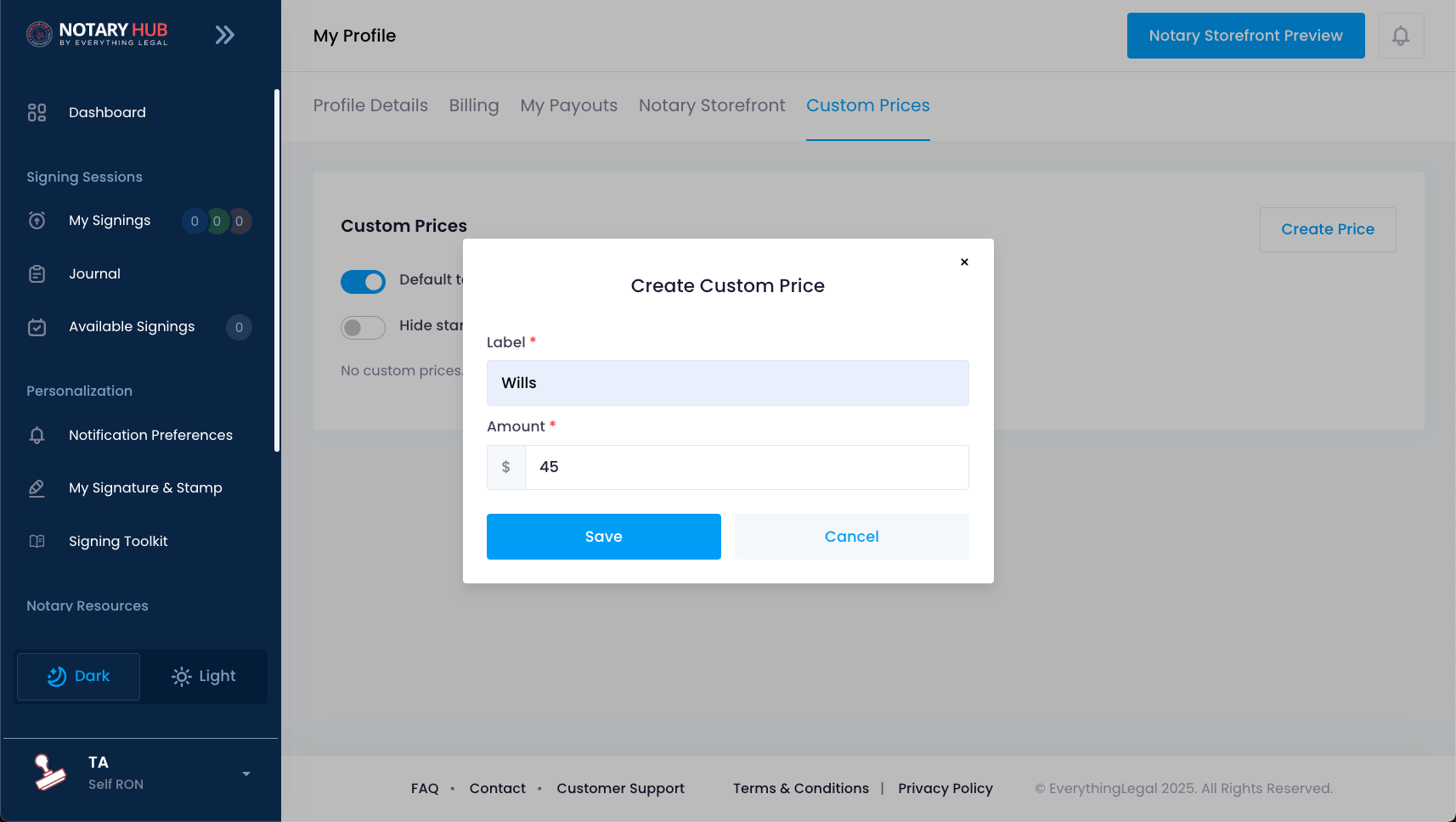The width and height of the screenshot is (1456, 822).
Task: Click the Label input field
Action: [x=728, y=383]
